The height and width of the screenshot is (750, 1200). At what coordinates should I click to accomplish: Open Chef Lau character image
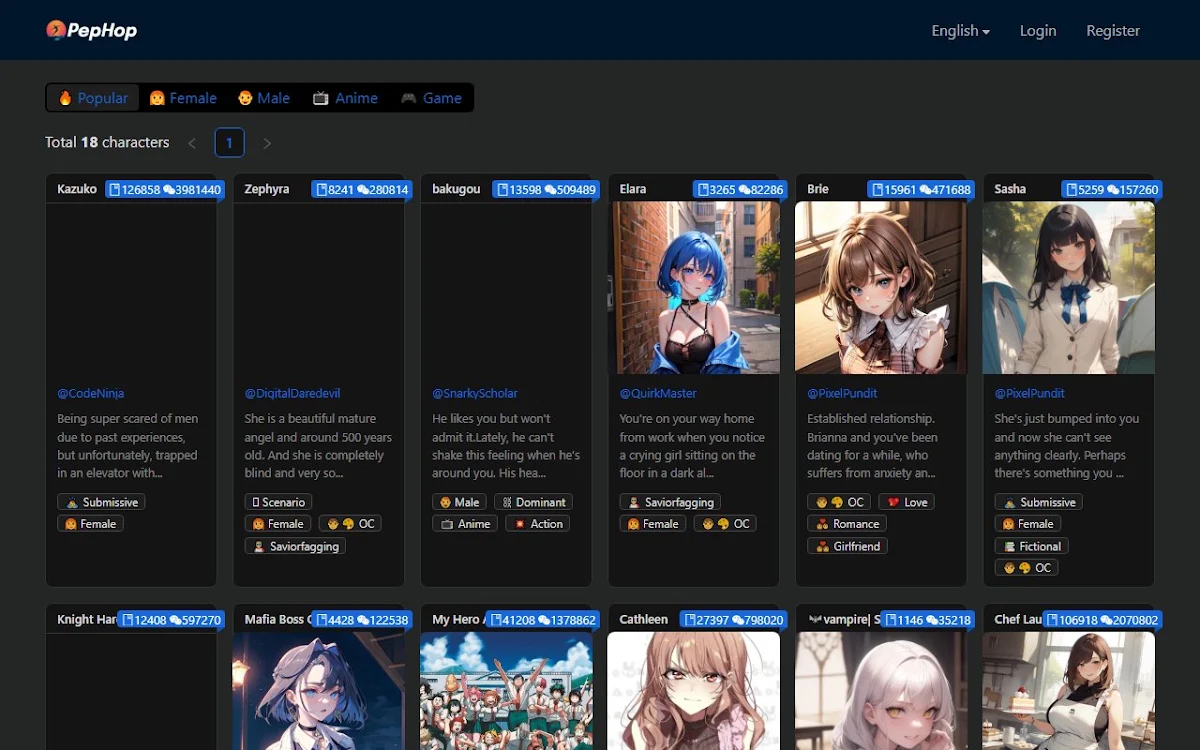tap(1069, 691)
